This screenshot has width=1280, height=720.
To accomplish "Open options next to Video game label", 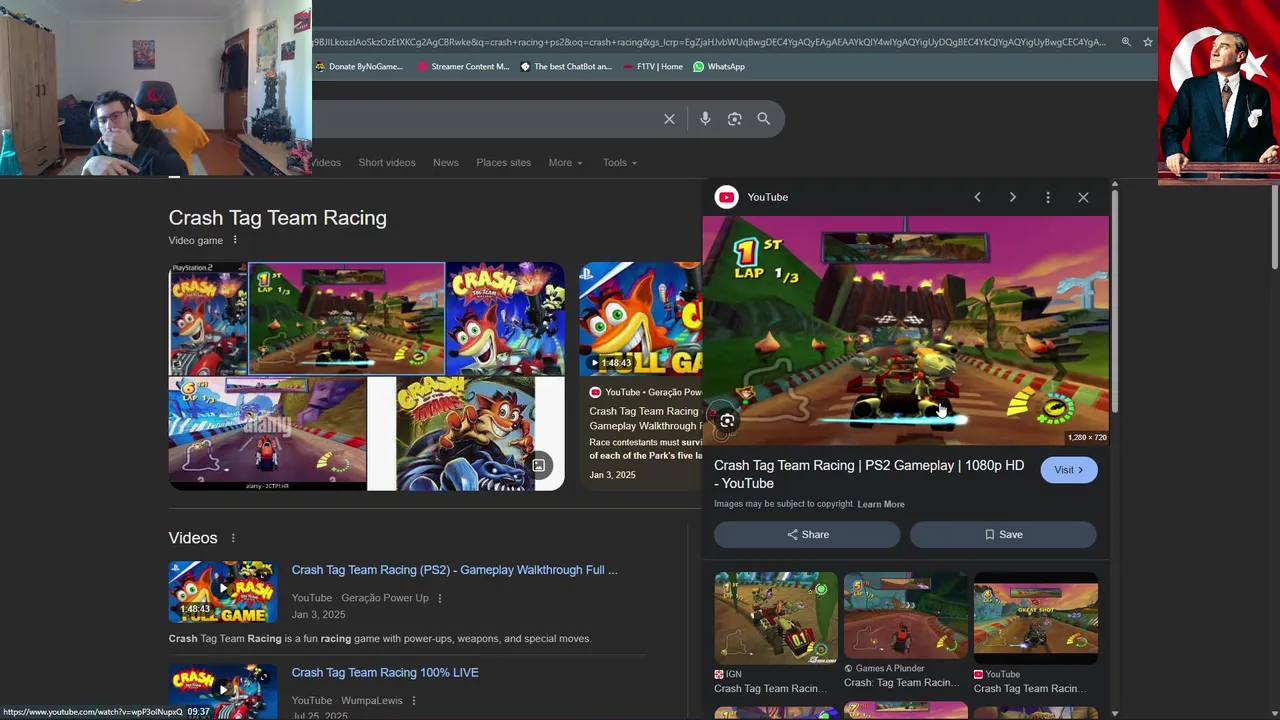I will pyautogui.click(x=235, y=240).
